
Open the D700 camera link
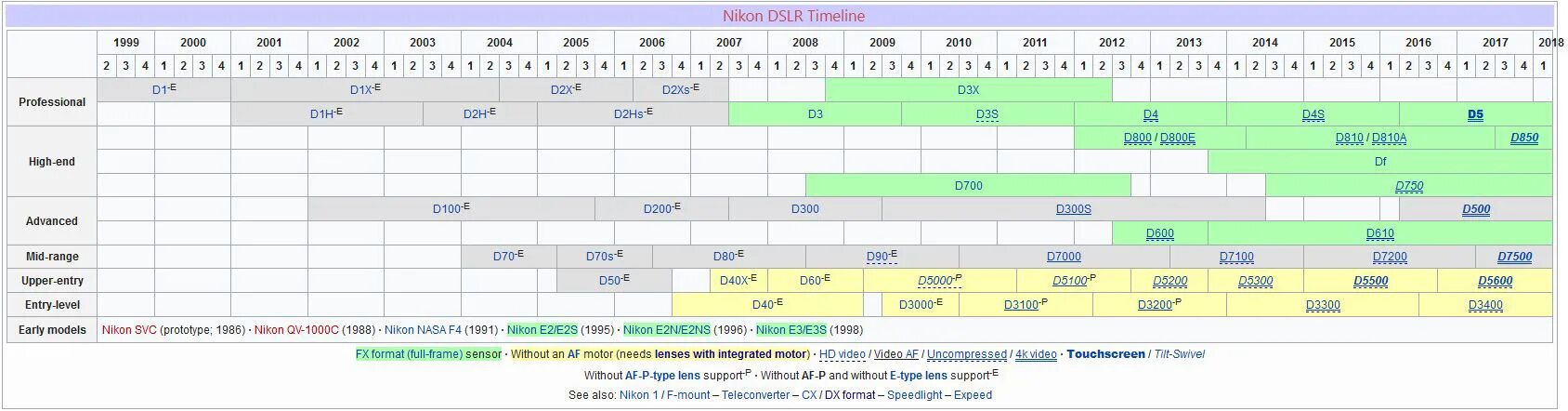coord(968,186)
